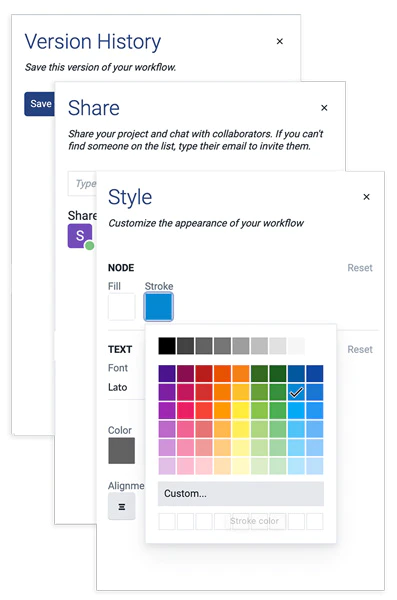The image size is (397, 600).
Task: Select the first empty custom color slot
Action: 167,522
